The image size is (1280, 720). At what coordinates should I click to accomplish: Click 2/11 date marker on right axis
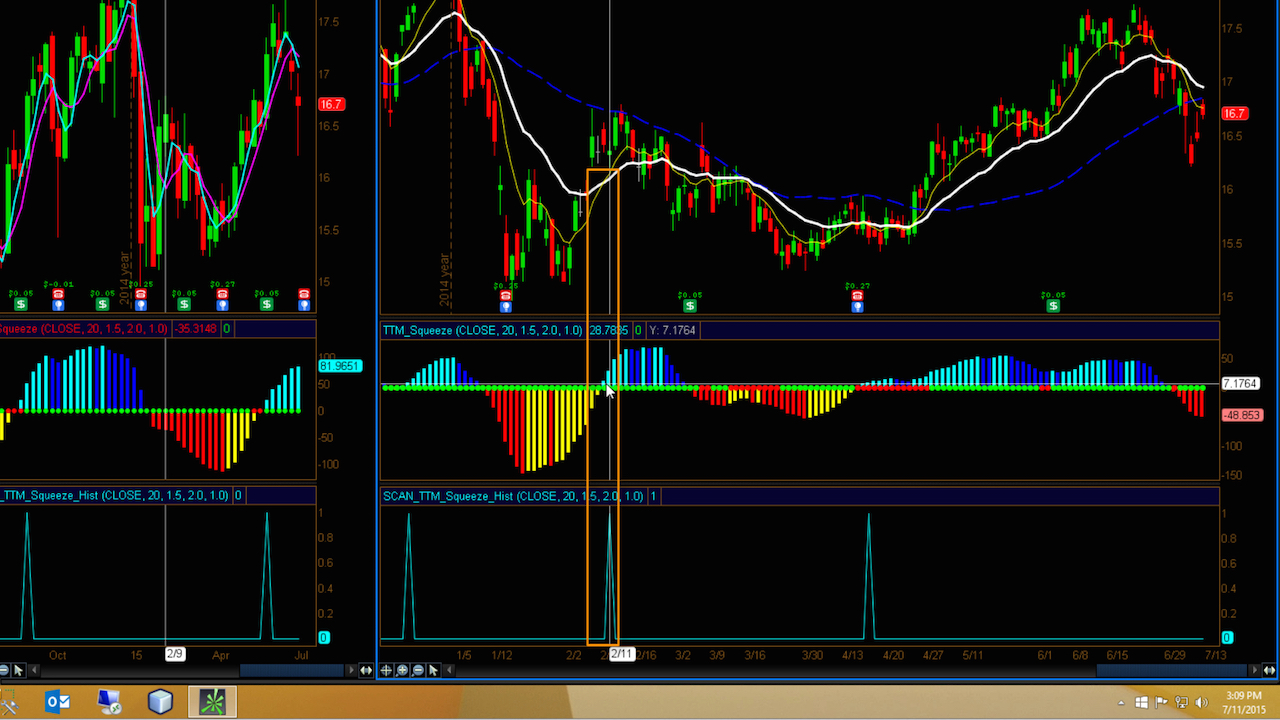[621, 654]
